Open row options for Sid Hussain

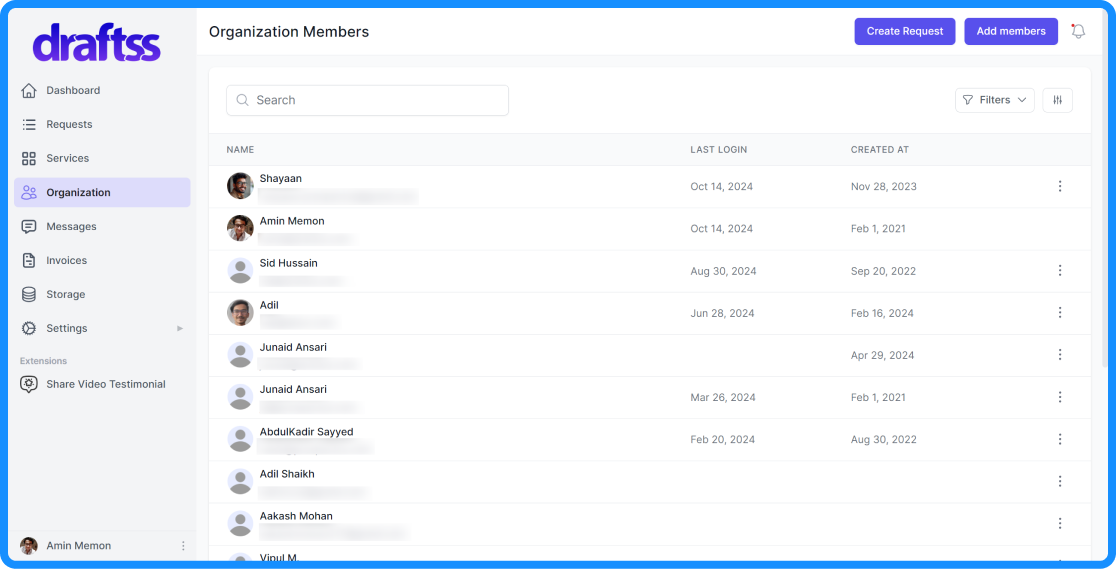pos(1060,270)
